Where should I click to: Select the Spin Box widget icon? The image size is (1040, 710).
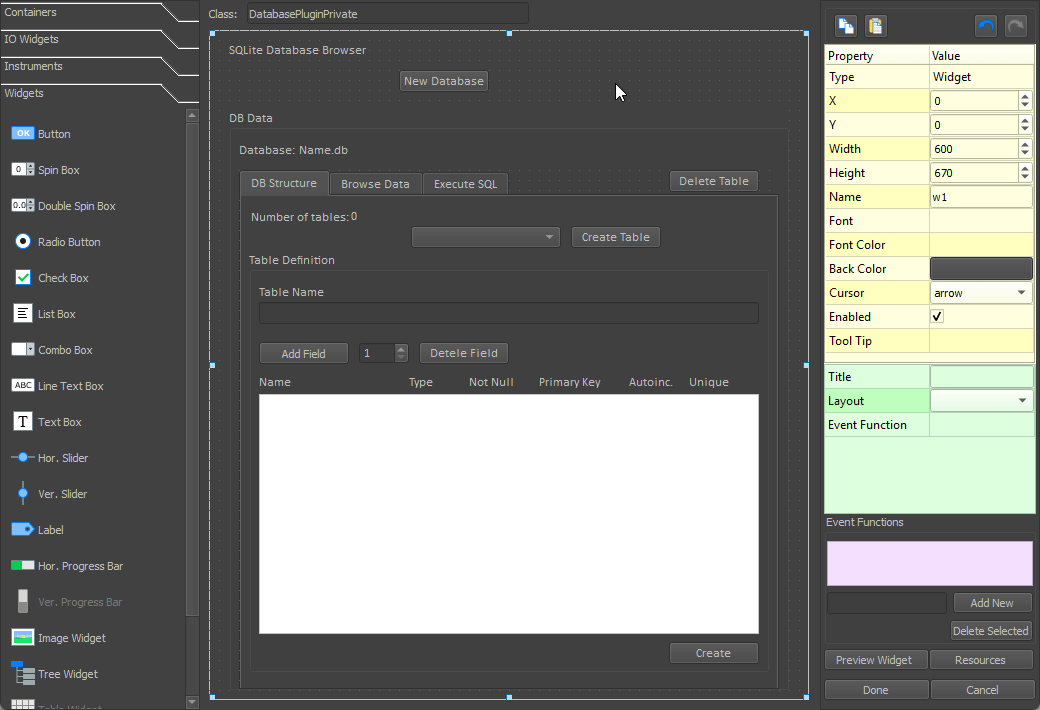(23, 170)
